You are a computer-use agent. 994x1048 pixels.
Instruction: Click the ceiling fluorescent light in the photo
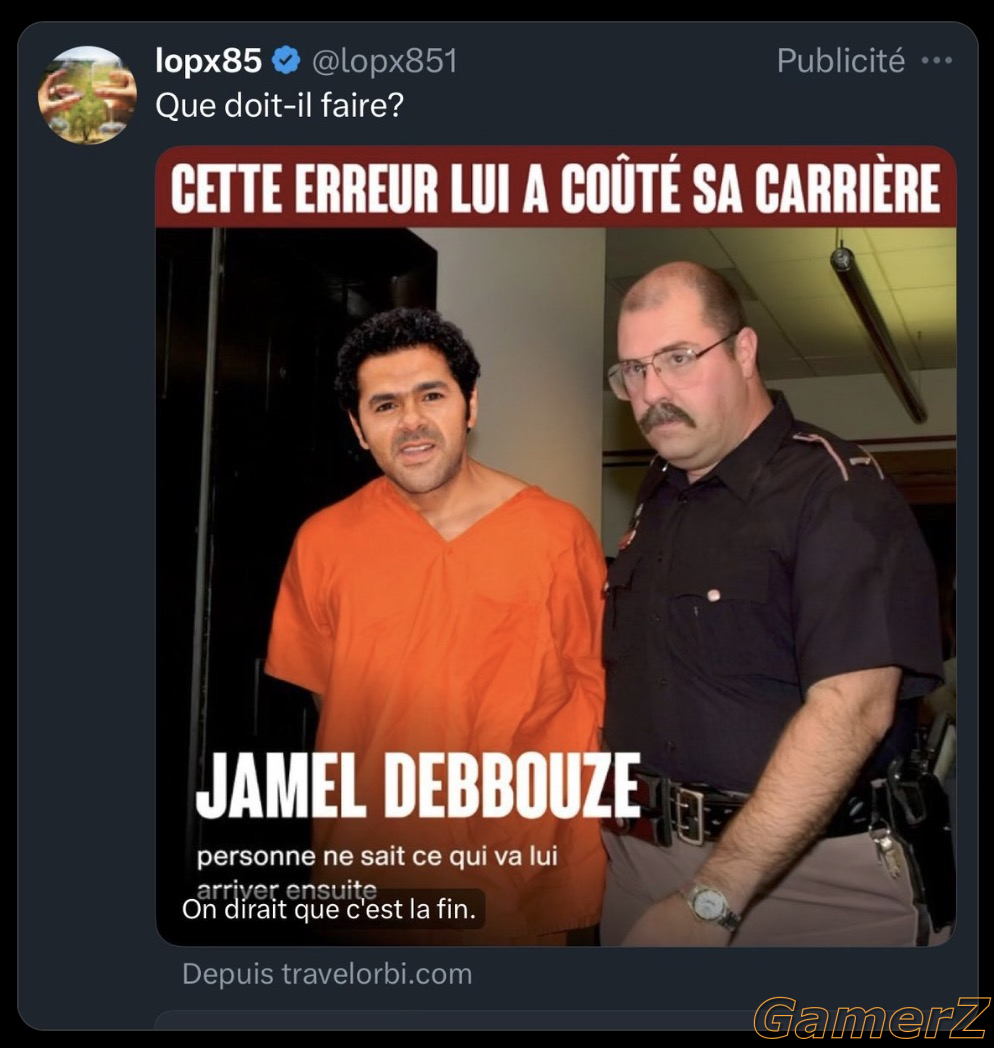click(876, 332)
